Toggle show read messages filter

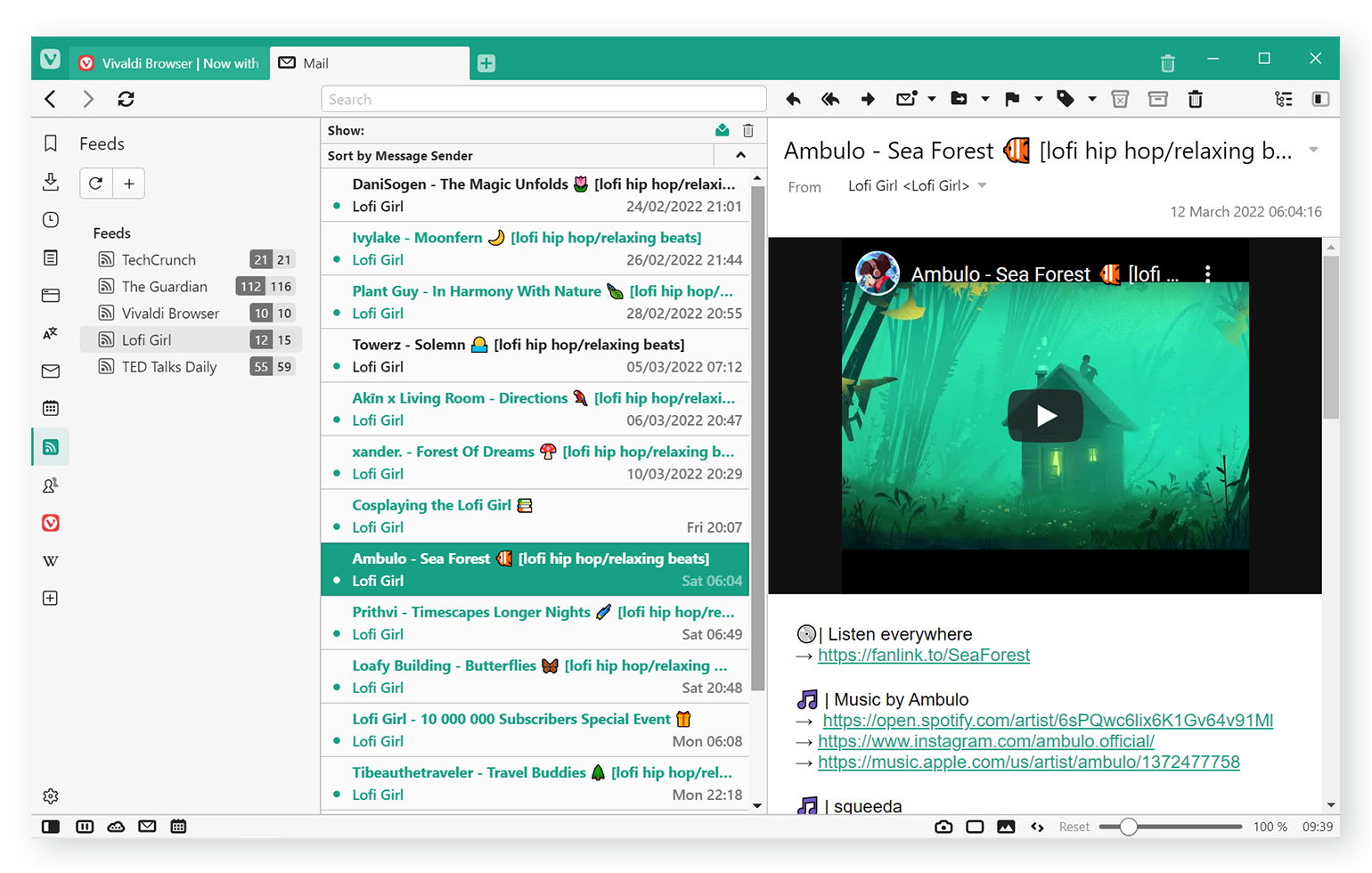[x=722, y=131]
